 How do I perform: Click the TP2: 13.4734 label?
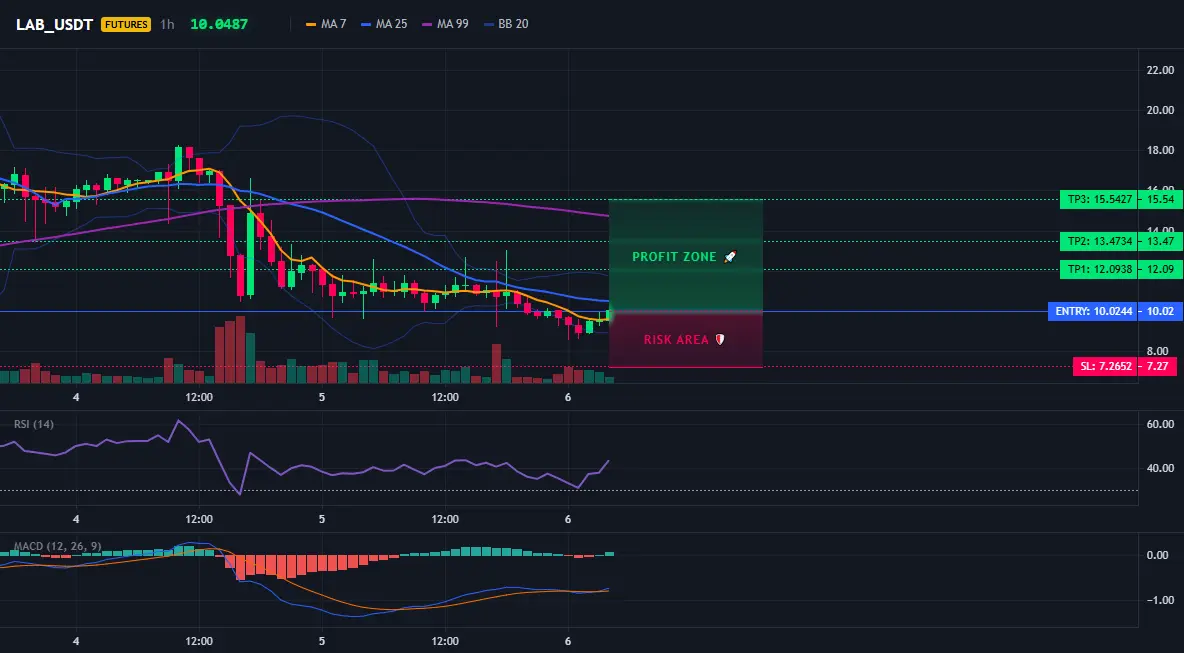click(1099, 242)
